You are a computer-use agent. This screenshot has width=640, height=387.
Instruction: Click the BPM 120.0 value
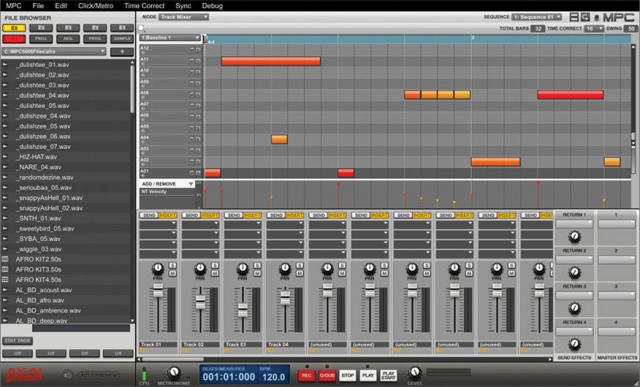(273, 377)
